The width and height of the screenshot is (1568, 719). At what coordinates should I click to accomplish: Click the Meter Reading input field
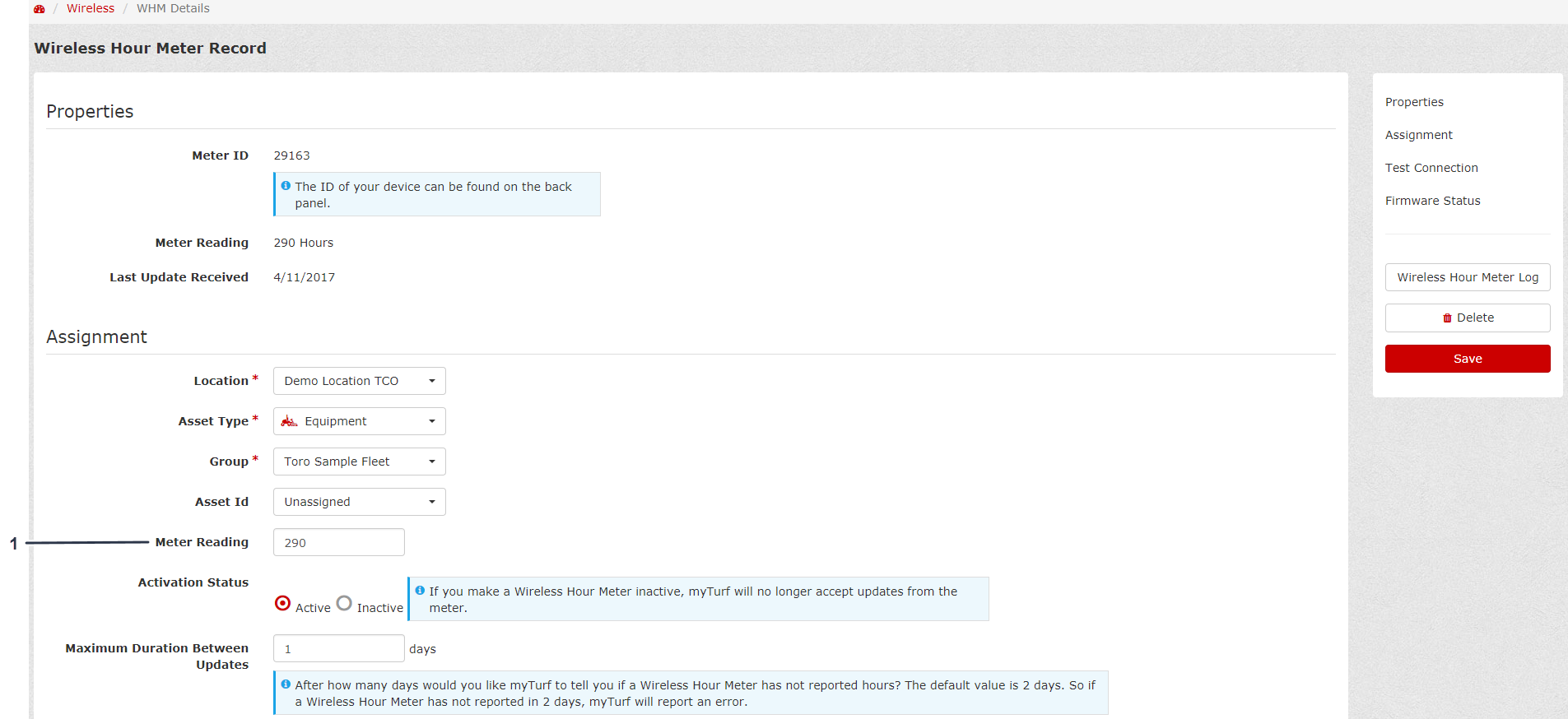coord(338,543)
